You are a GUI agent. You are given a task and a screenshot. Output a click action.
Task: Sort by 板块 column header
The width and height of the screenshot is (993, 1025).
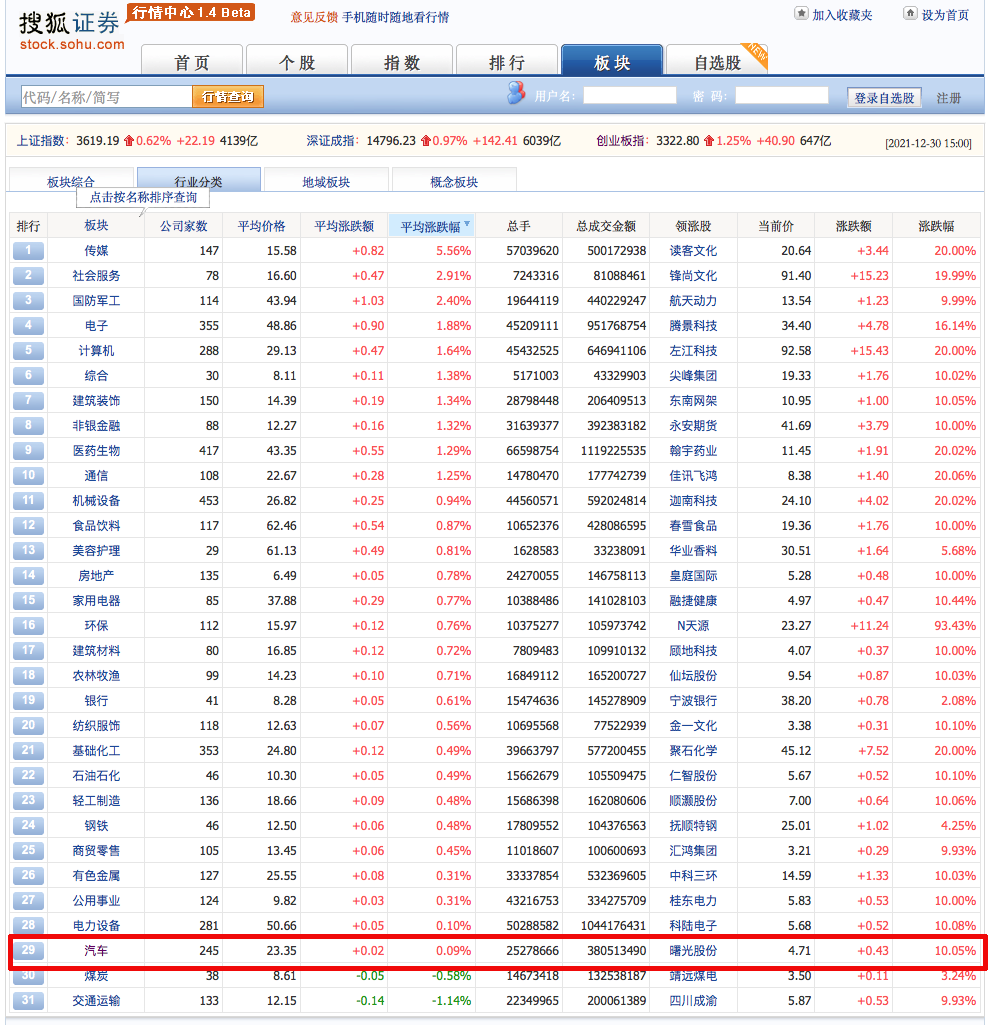pos(96,226)
